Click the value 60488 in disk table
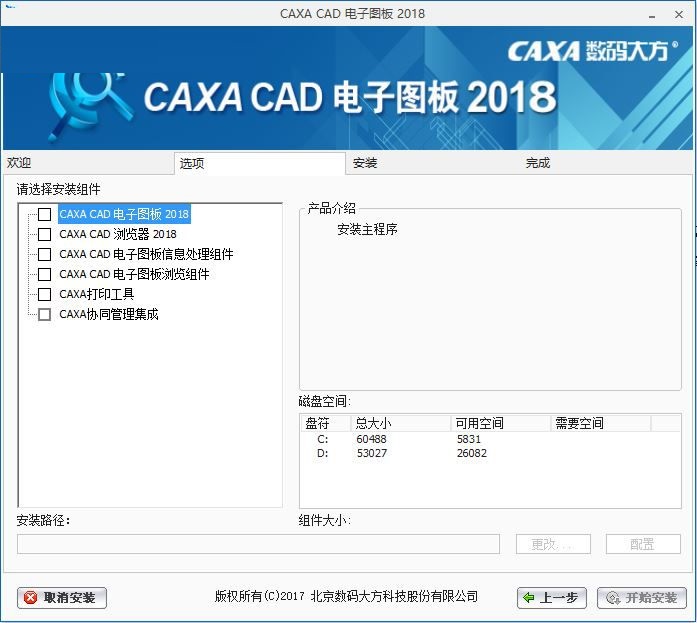The height and width of the screenshot is (623, 697). coord(371,439)
